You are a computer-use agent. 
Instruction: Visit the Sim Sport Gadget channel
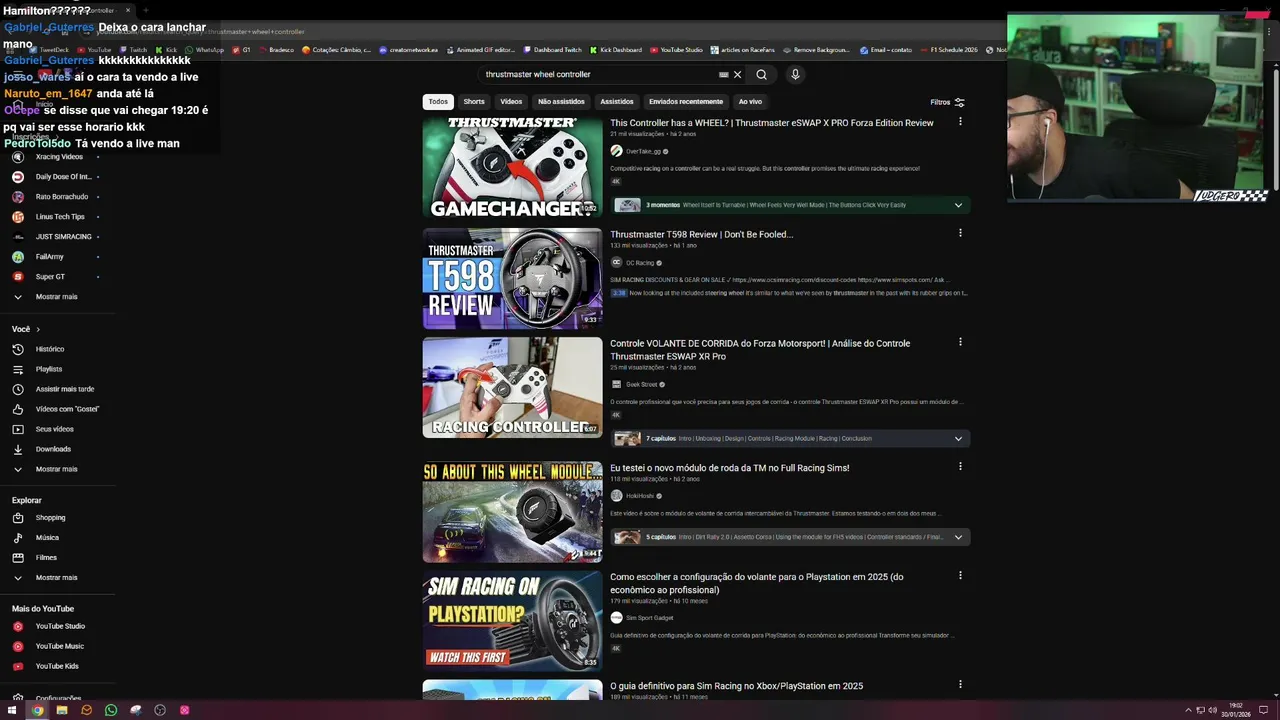(650, 617)
